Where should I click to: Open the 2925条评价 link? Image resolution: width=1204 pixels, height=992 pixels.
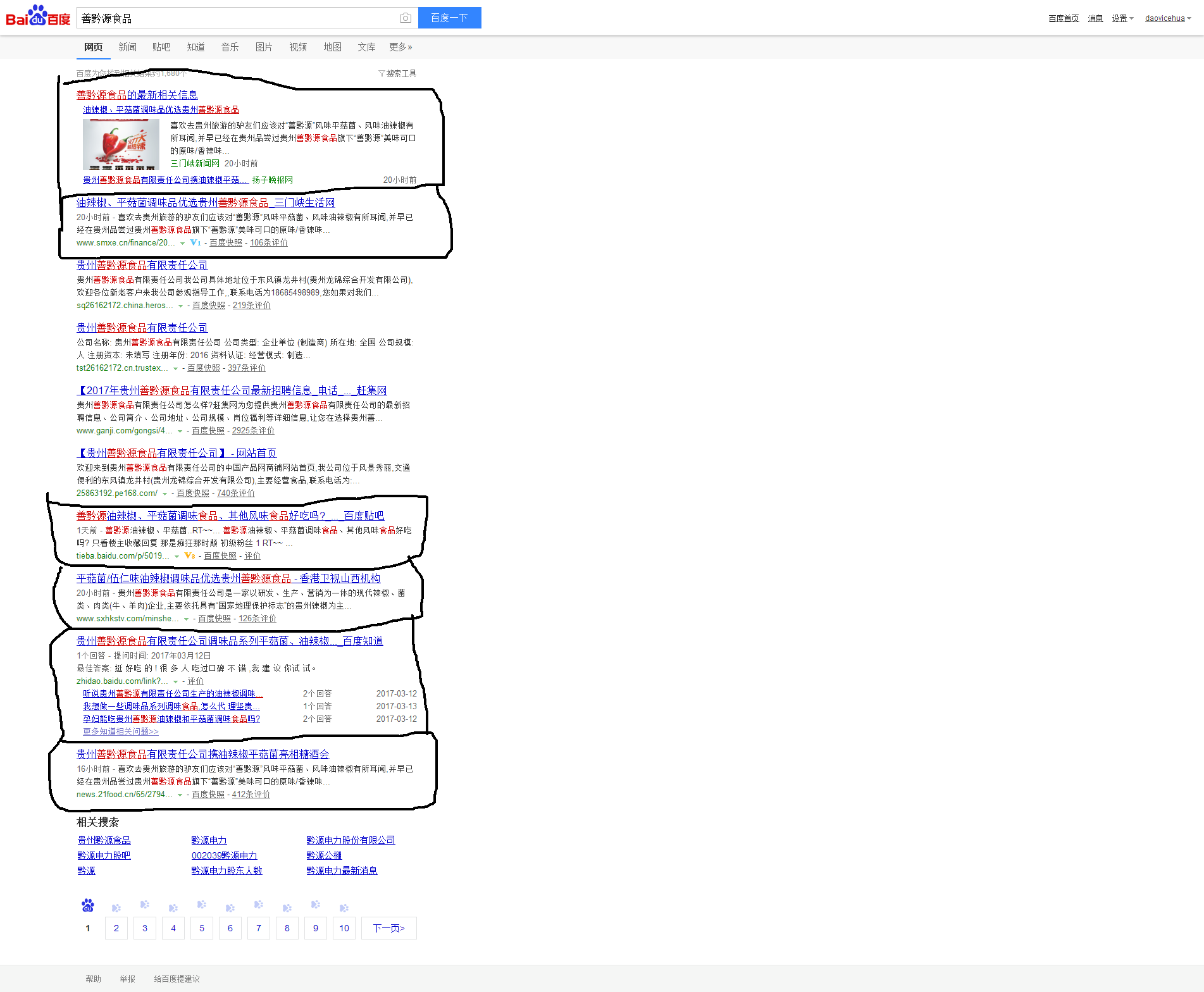click(x=253, y=431)
